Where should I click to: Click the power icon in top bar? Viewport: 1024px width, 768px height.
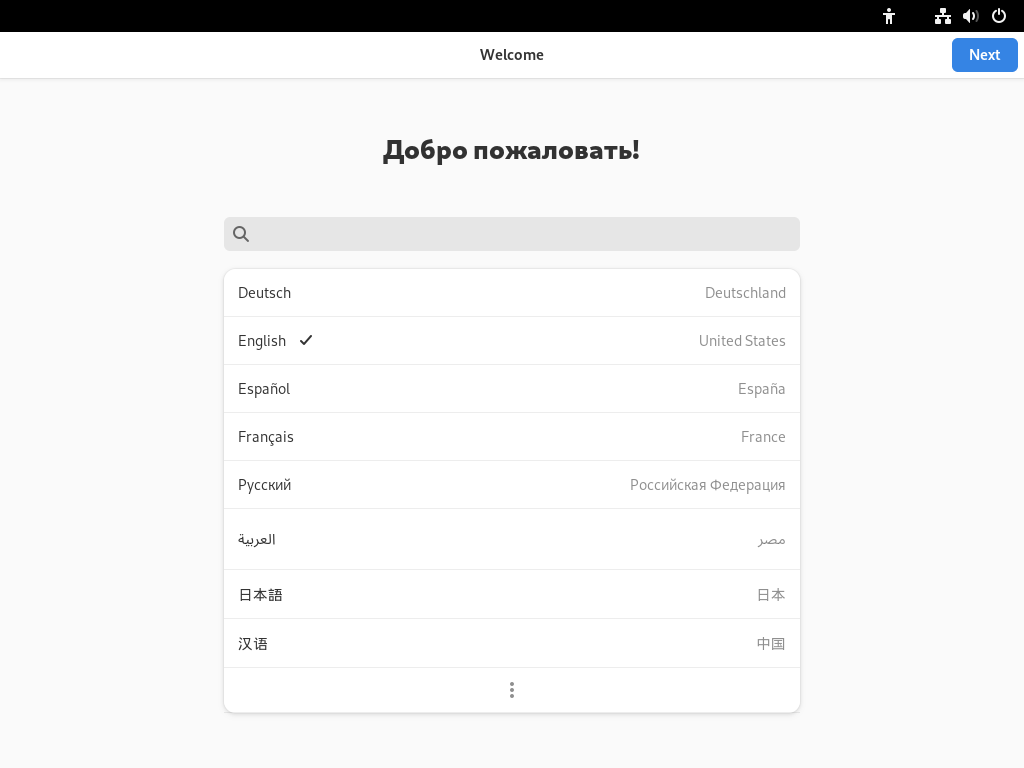click(999, 16)
